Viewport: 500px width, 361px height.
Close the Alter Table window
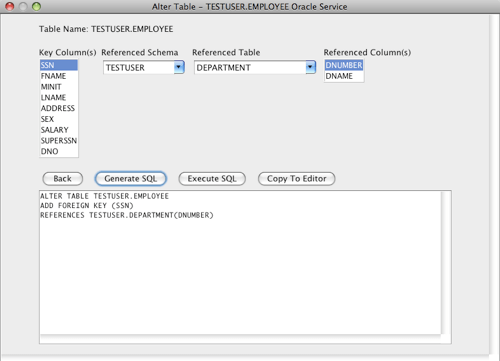[x=10, y=6]
